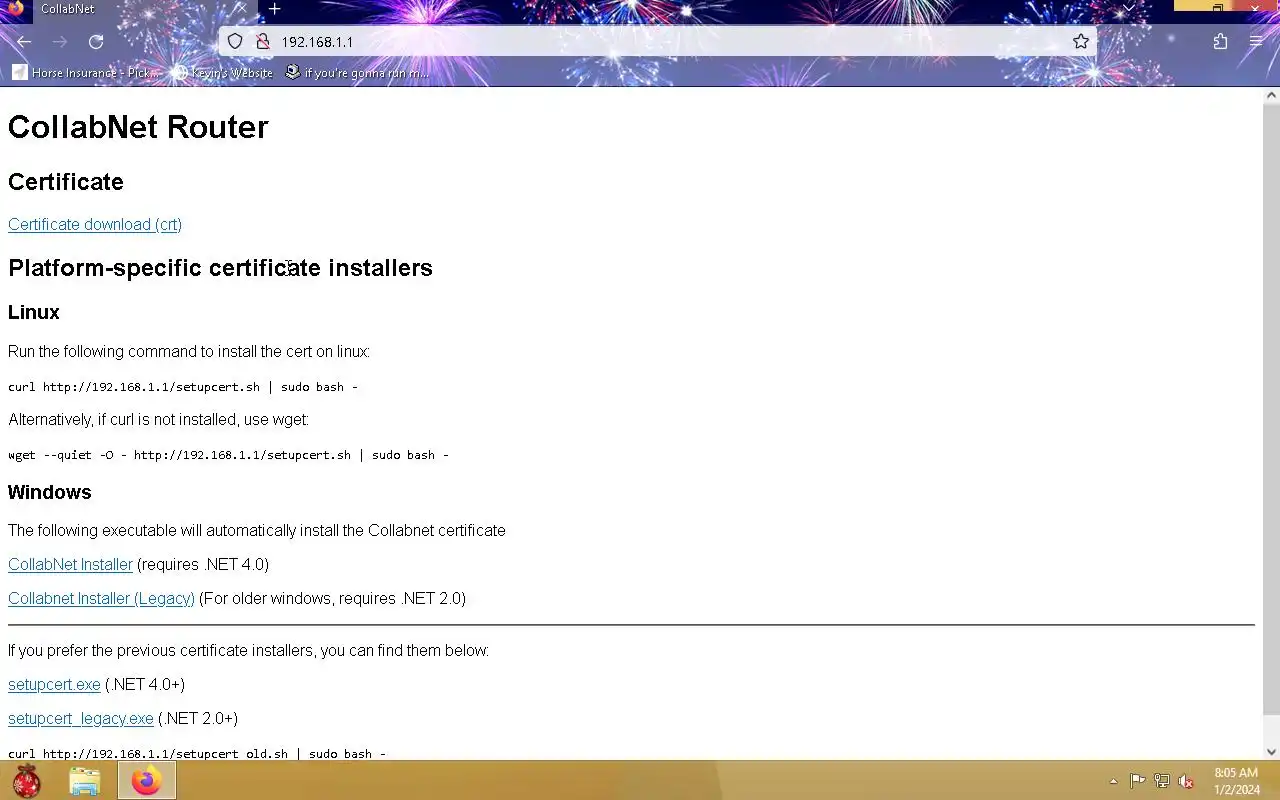Open the Action Center flag icon
The width and height of the screenshot is (1280, 800).
pos(1137,781)
